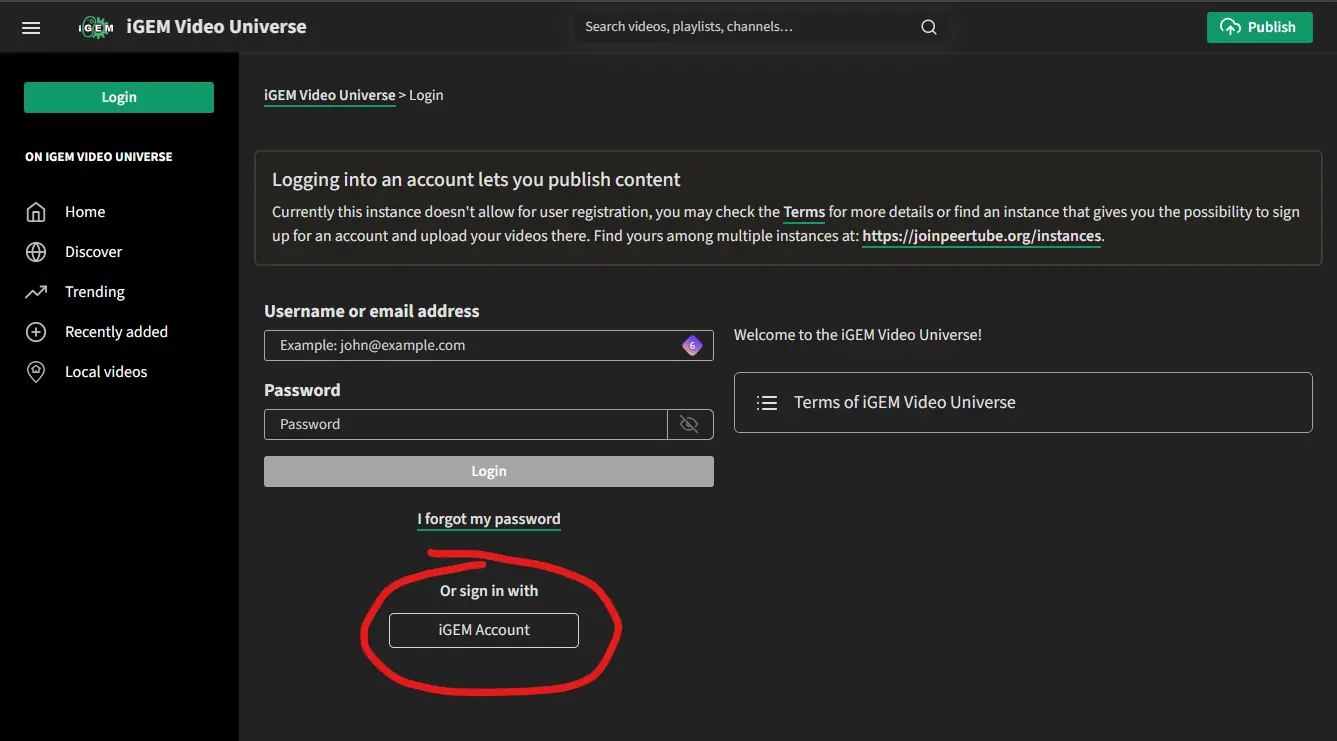Select Local videos in sidebar
This screenshot has width=1337, height=741.
pos(106,372)
